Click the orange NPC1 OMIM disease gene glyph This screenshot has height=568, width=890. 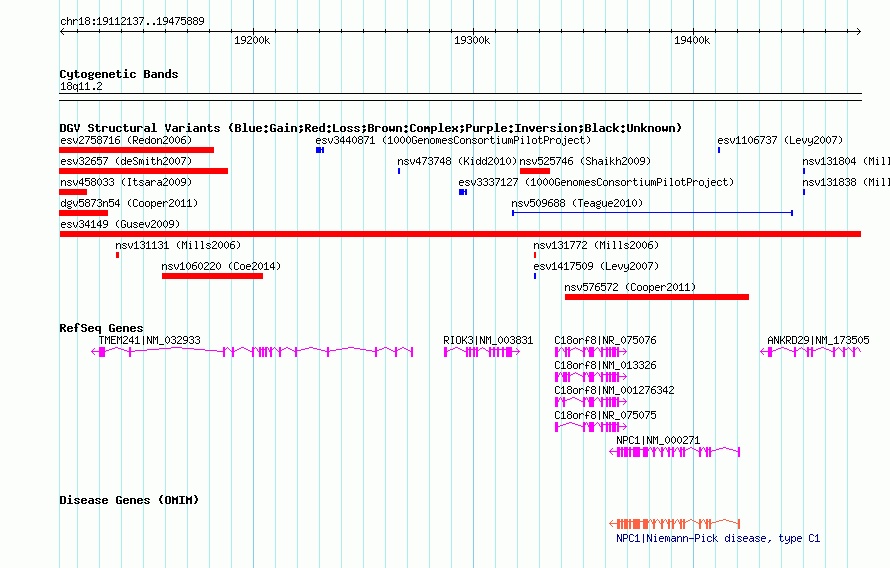(x=674, y=524)
